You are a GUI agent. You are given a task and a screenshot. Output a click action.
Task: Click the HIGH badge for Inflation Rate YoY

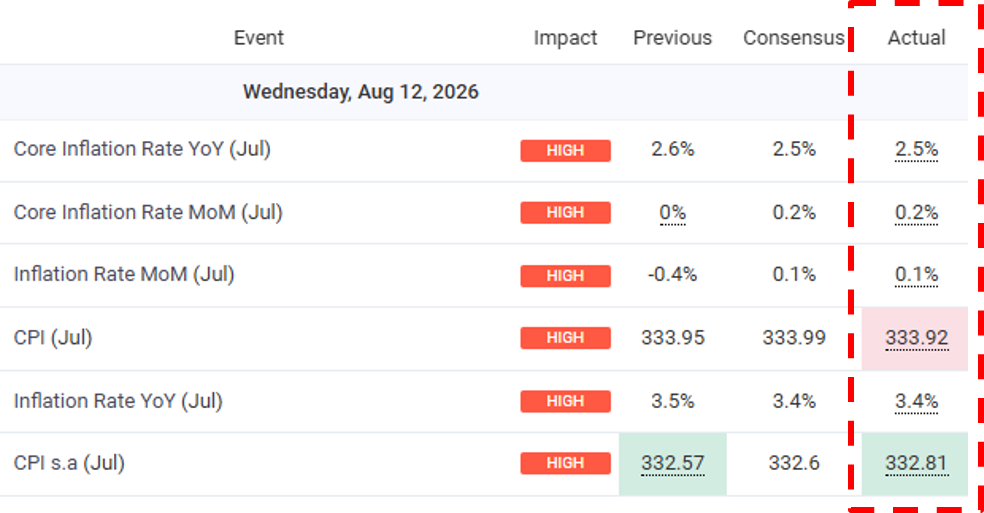(x=565, y=401)
